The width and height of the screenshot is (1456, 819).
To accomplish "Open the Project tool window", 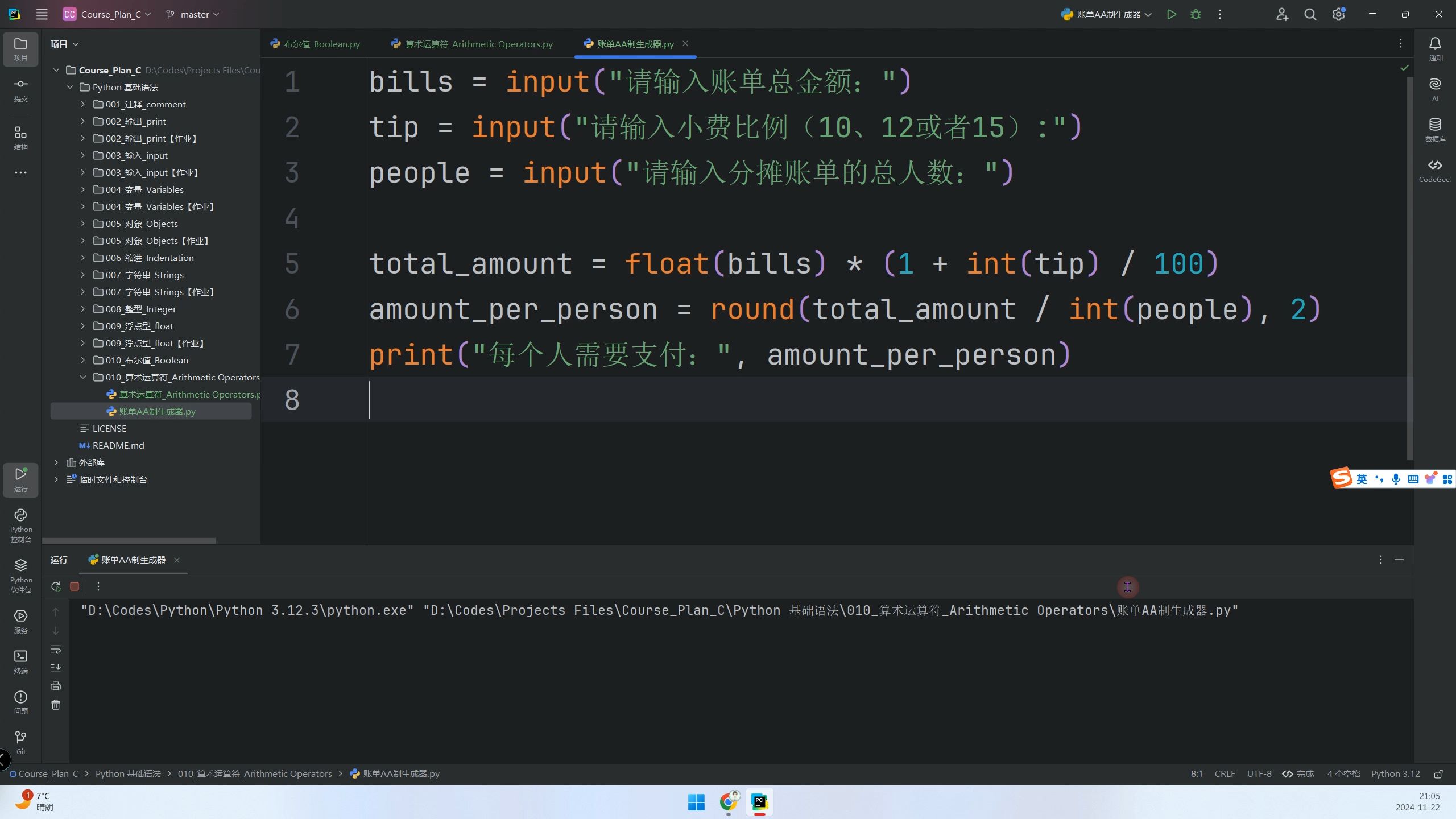I will point(20,49).
